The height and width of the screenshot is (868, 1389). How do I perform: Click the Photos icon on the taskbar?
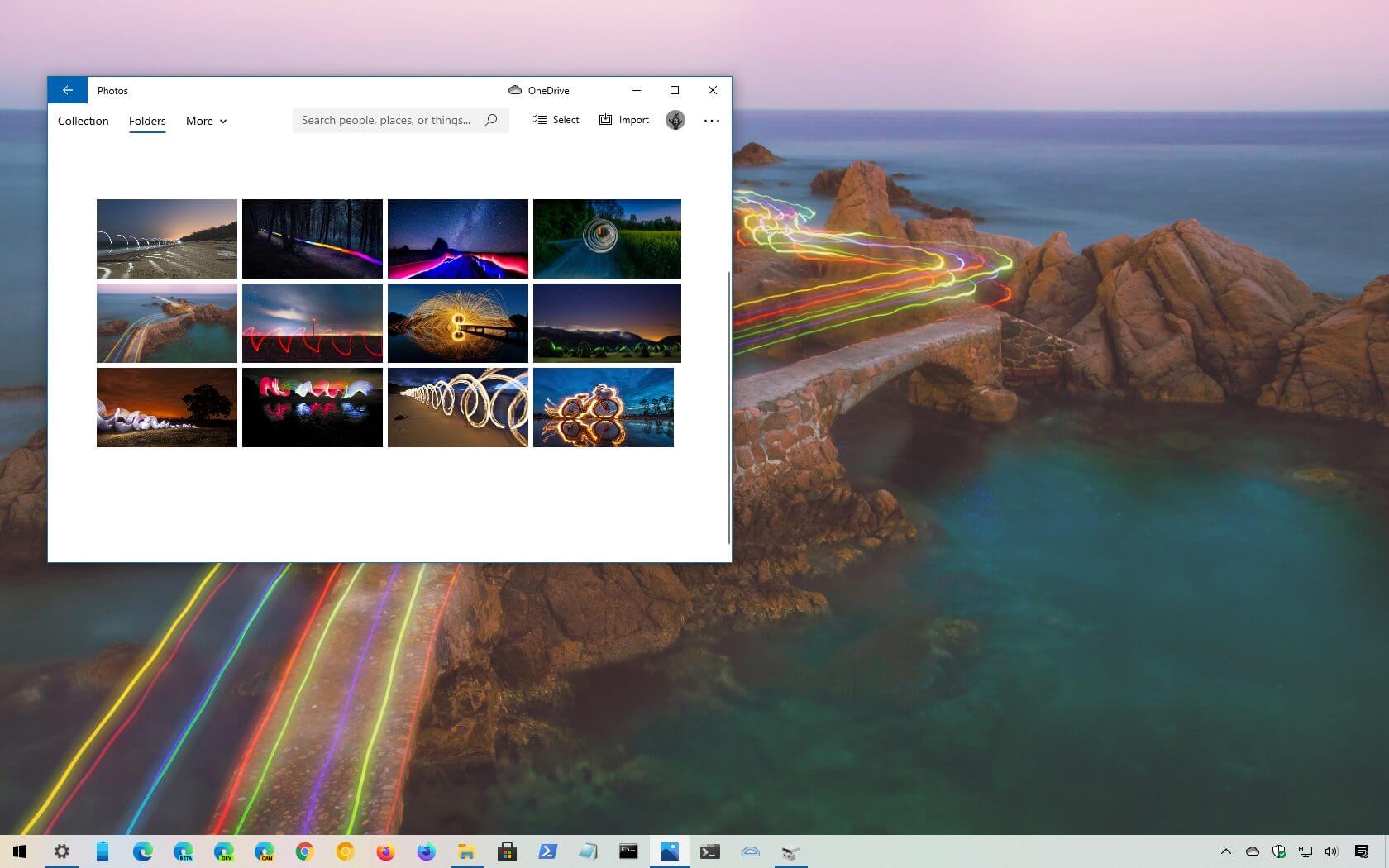point(669,851)
